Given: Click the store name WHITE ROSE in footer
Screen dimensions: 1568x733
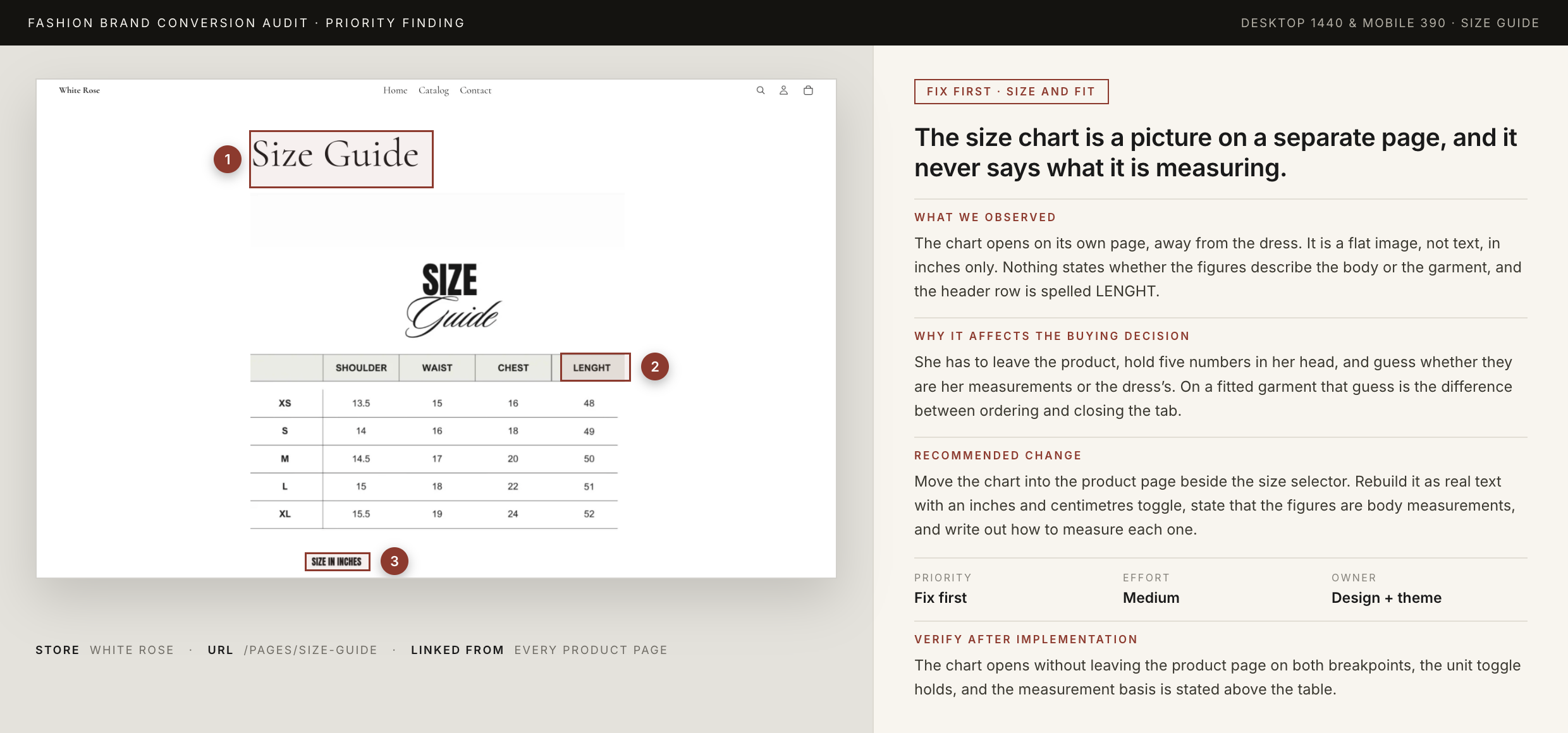Looking at the screenshot, I should [132, 650].
